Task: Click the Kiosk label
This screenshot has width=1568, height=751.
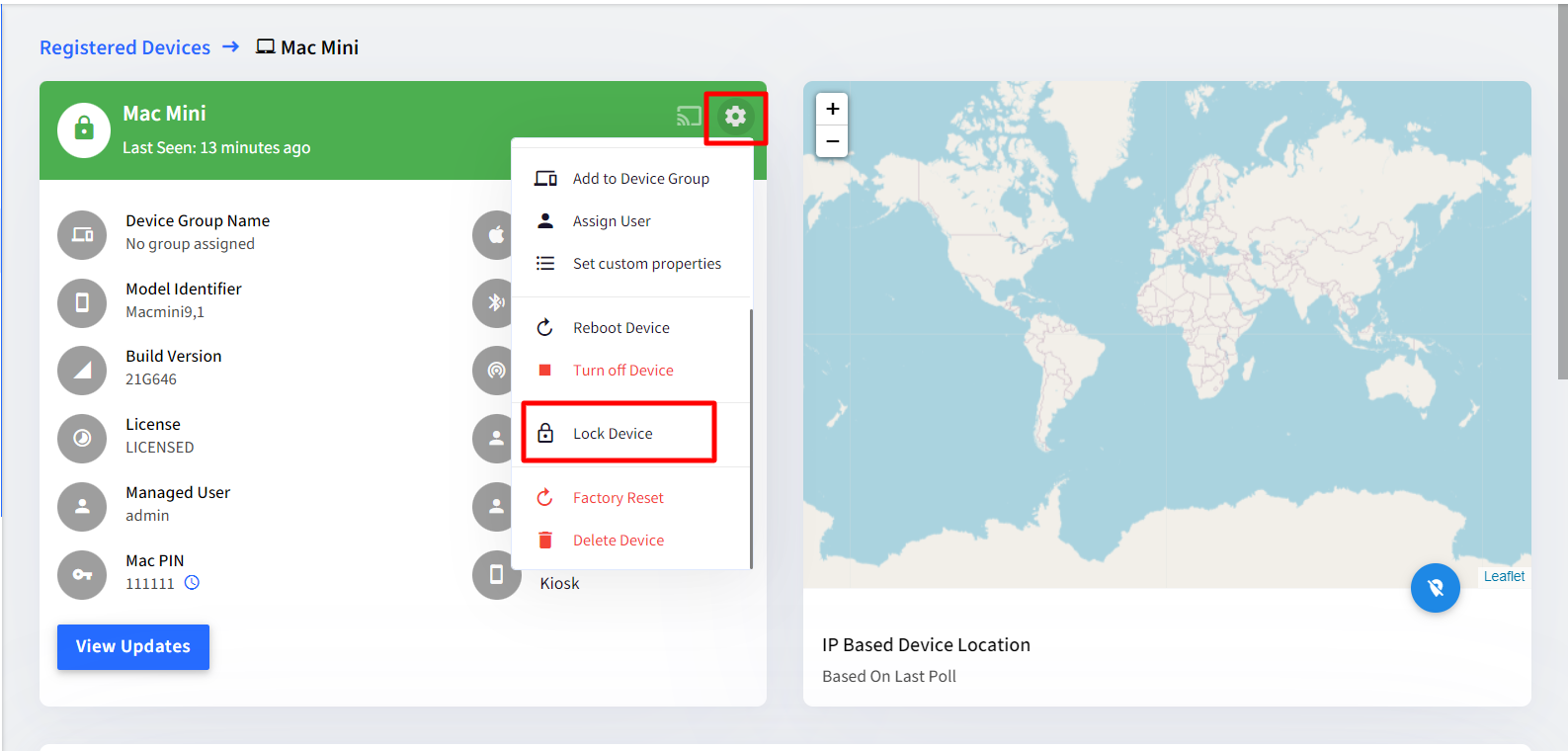Action: tap(559, 583)
